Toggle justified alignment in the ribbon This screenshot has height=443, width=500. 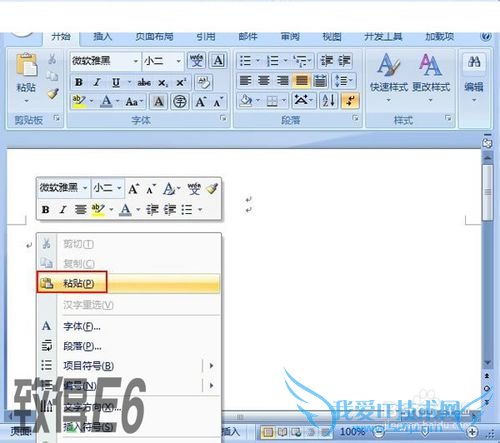[x=301, y=81]
